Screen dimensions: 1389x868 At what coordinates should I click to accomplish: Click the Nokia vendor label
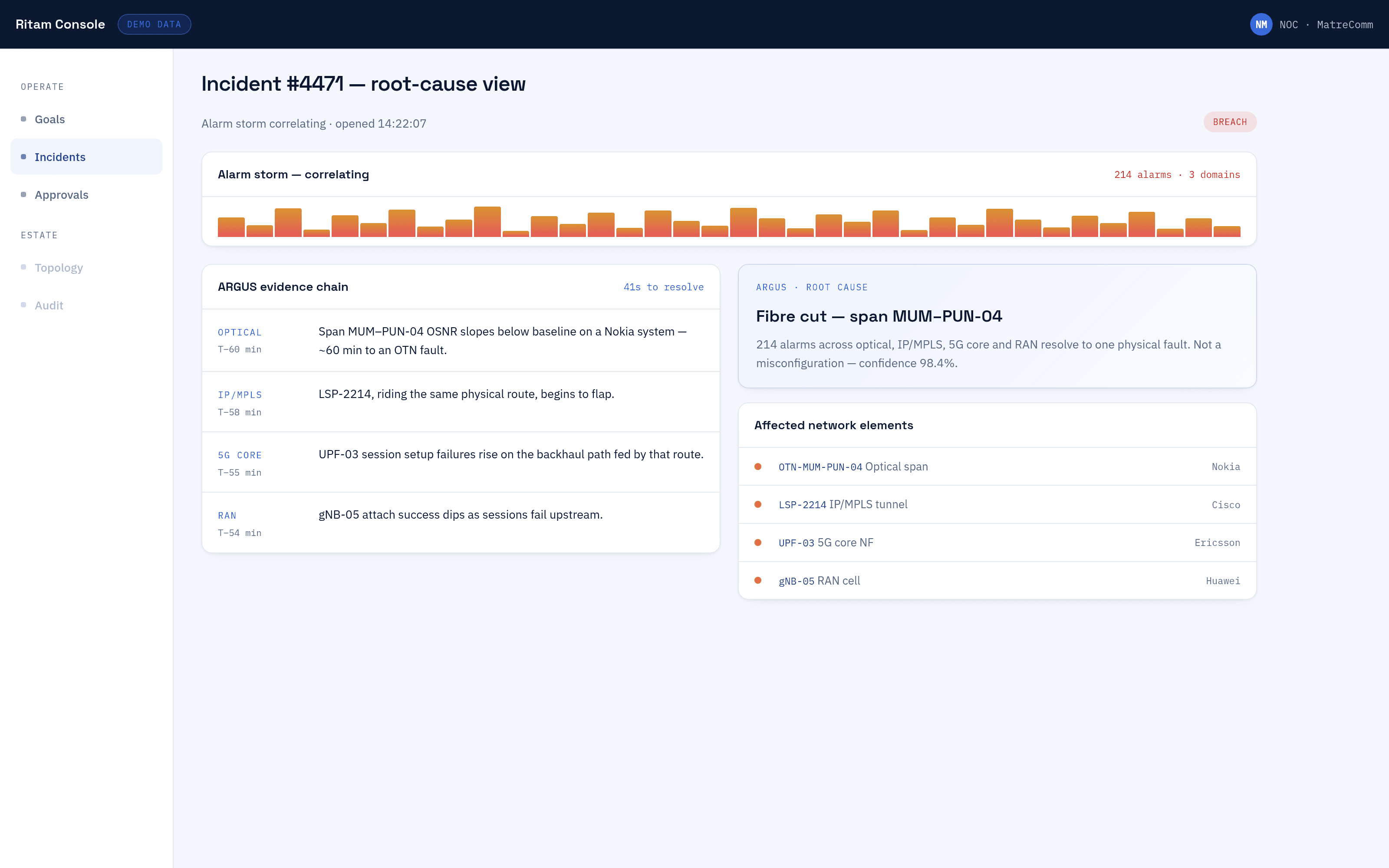point(1225,467)
